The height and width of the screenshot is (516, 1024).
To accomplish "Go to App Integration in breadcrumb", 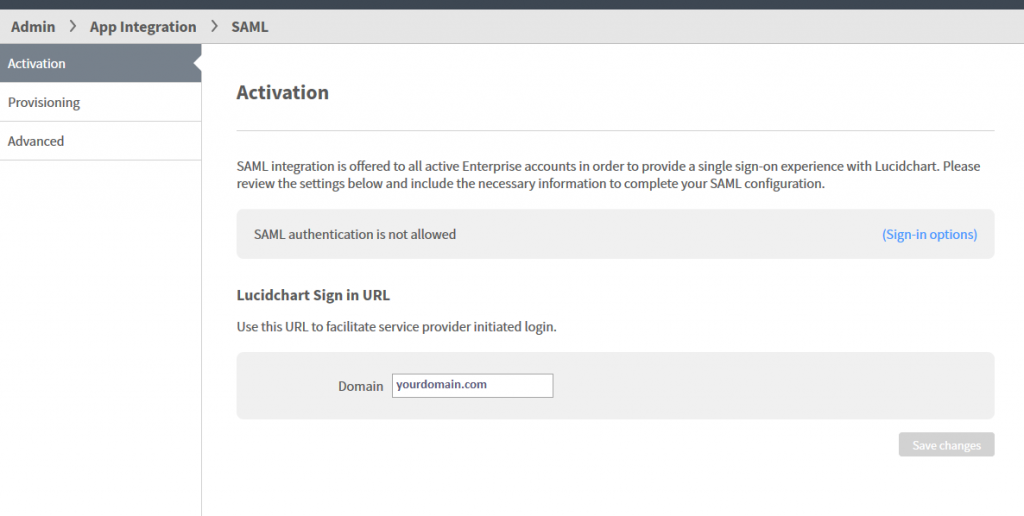I will 143,27.
